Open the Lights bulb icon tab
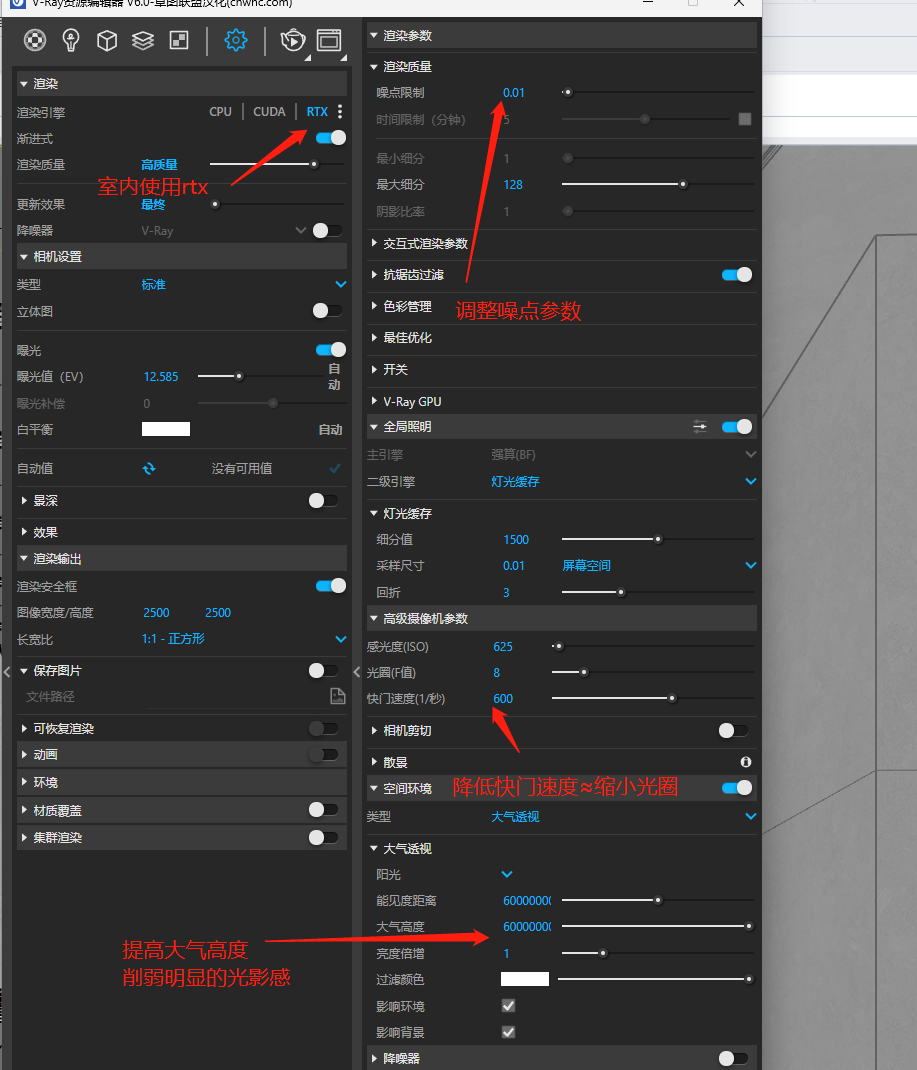The width and height of the screenshot is (917, 1070). click(x=71, y=40)
